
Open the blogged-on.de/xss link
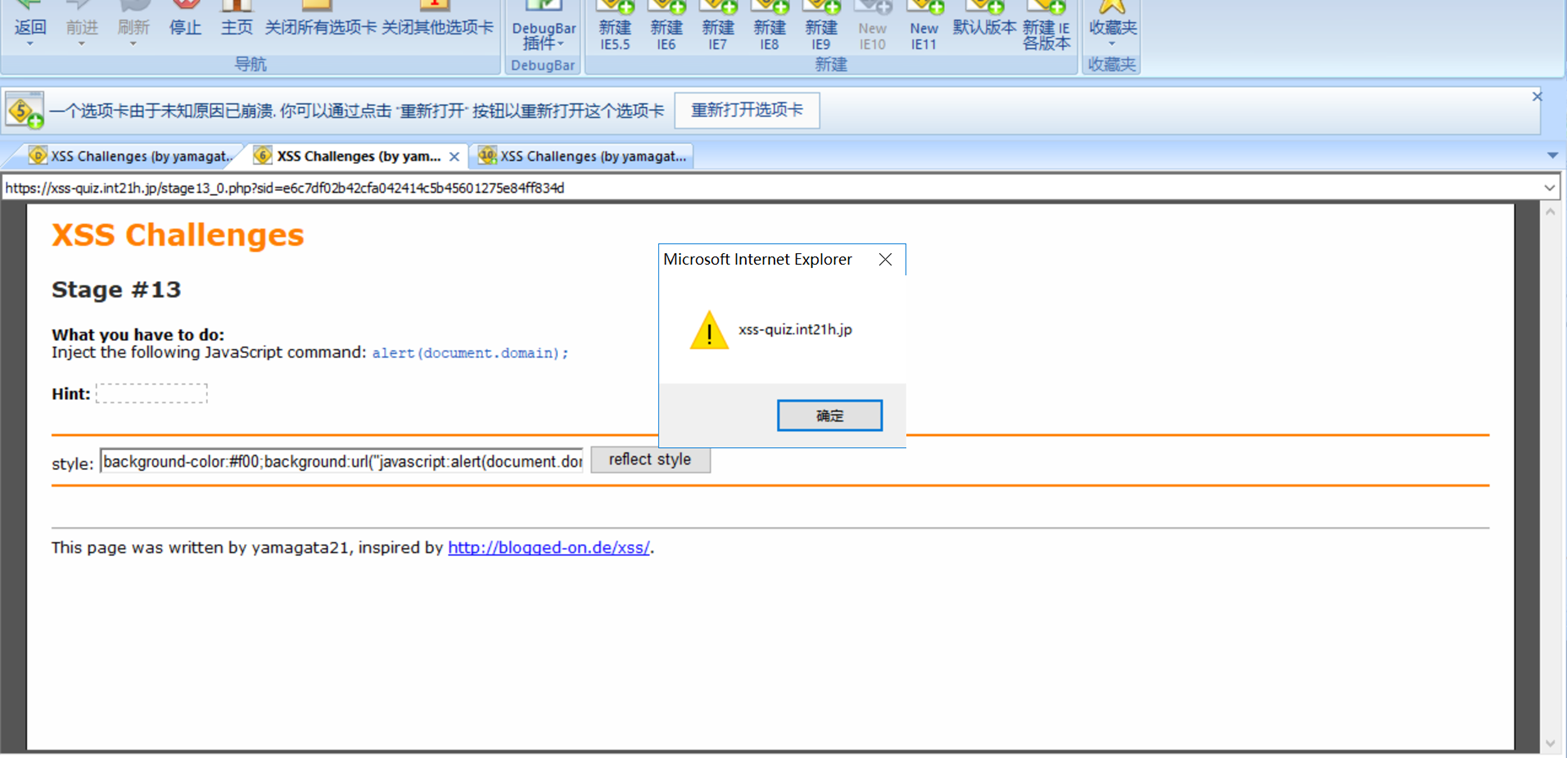pos(549,547)
